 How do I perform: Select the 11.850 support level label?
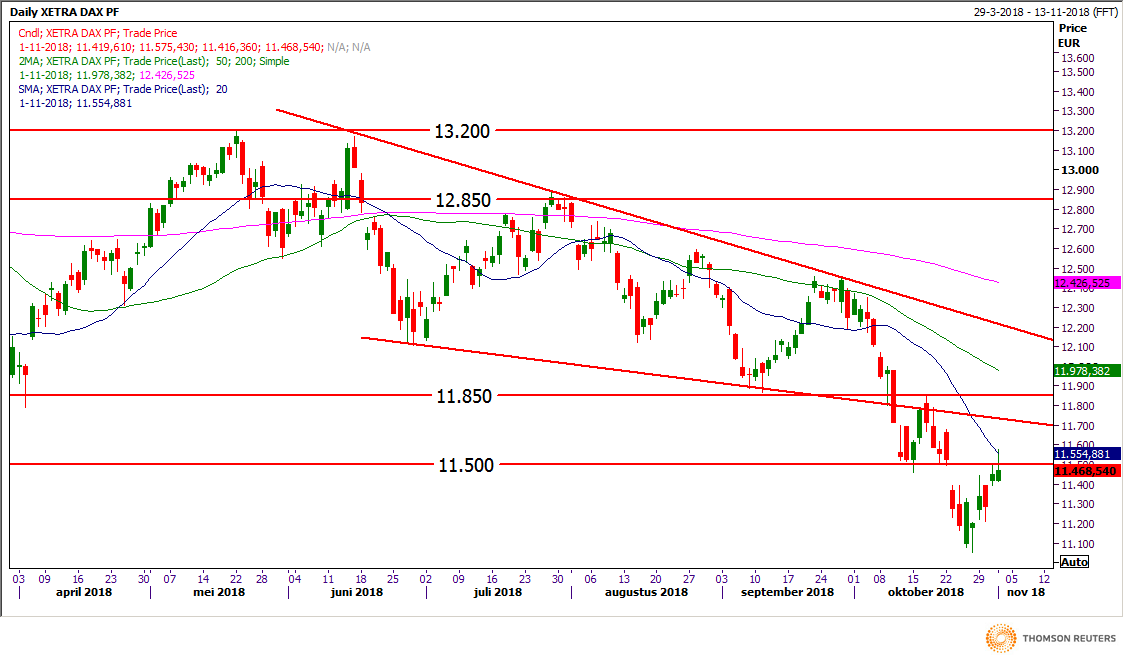click(465, 395)
